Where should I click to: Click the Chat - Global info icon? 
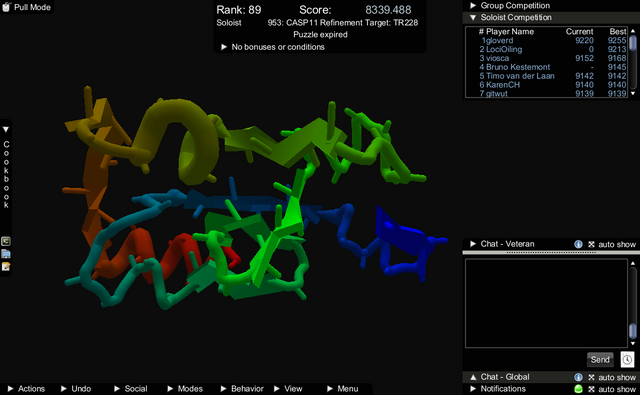(578, 377)
